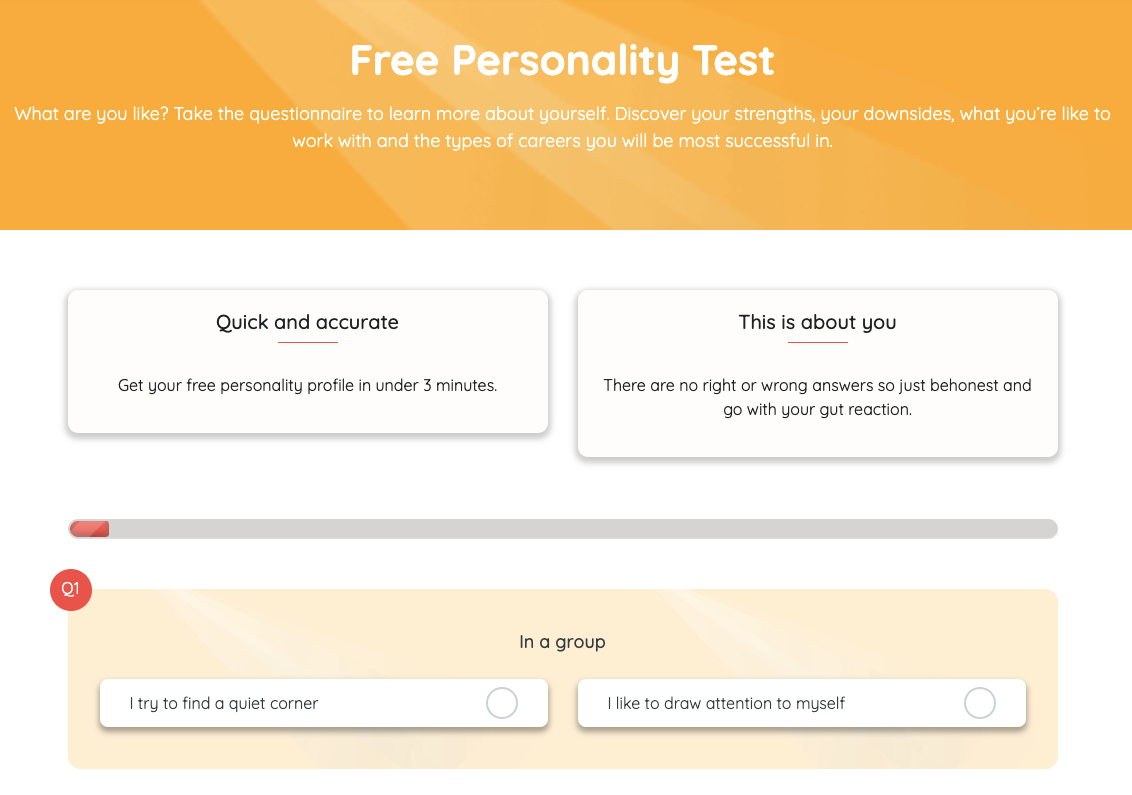Click the "Quick and accurate" heading text
Image resolution: width=1132 pixels, height=795 pixels.
click(307, 322)
